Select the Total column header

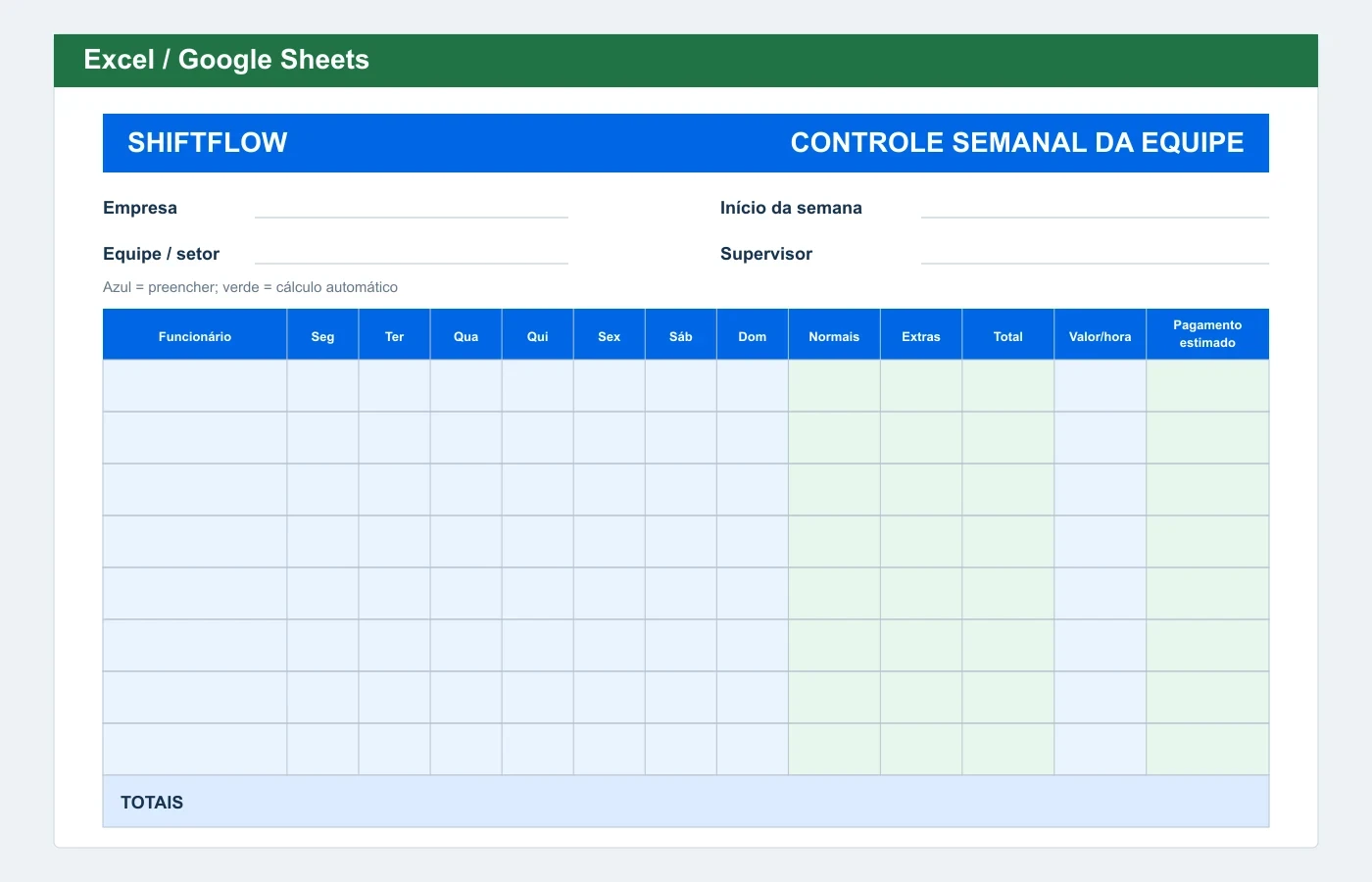click(x=1007, y=335)
